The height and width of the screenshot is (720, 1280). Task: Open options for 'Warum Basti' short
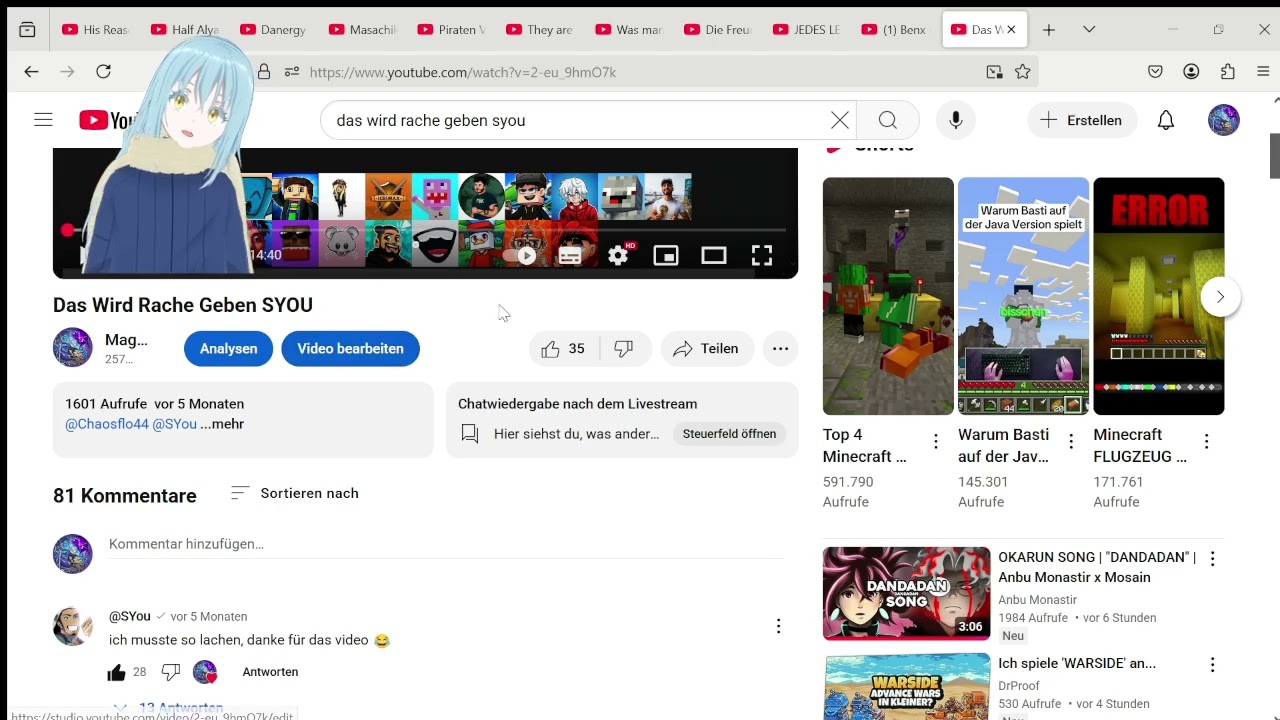(1071, 441)
